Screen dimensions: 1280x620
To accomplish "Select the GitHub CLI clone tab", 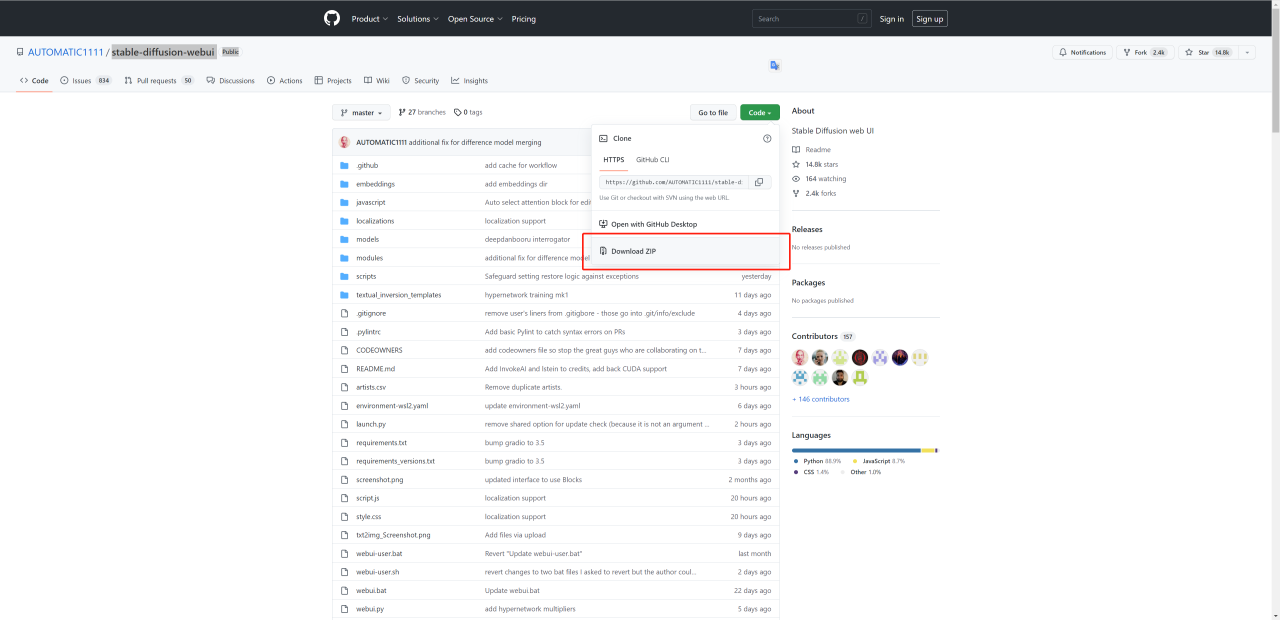I will [653, 160].
